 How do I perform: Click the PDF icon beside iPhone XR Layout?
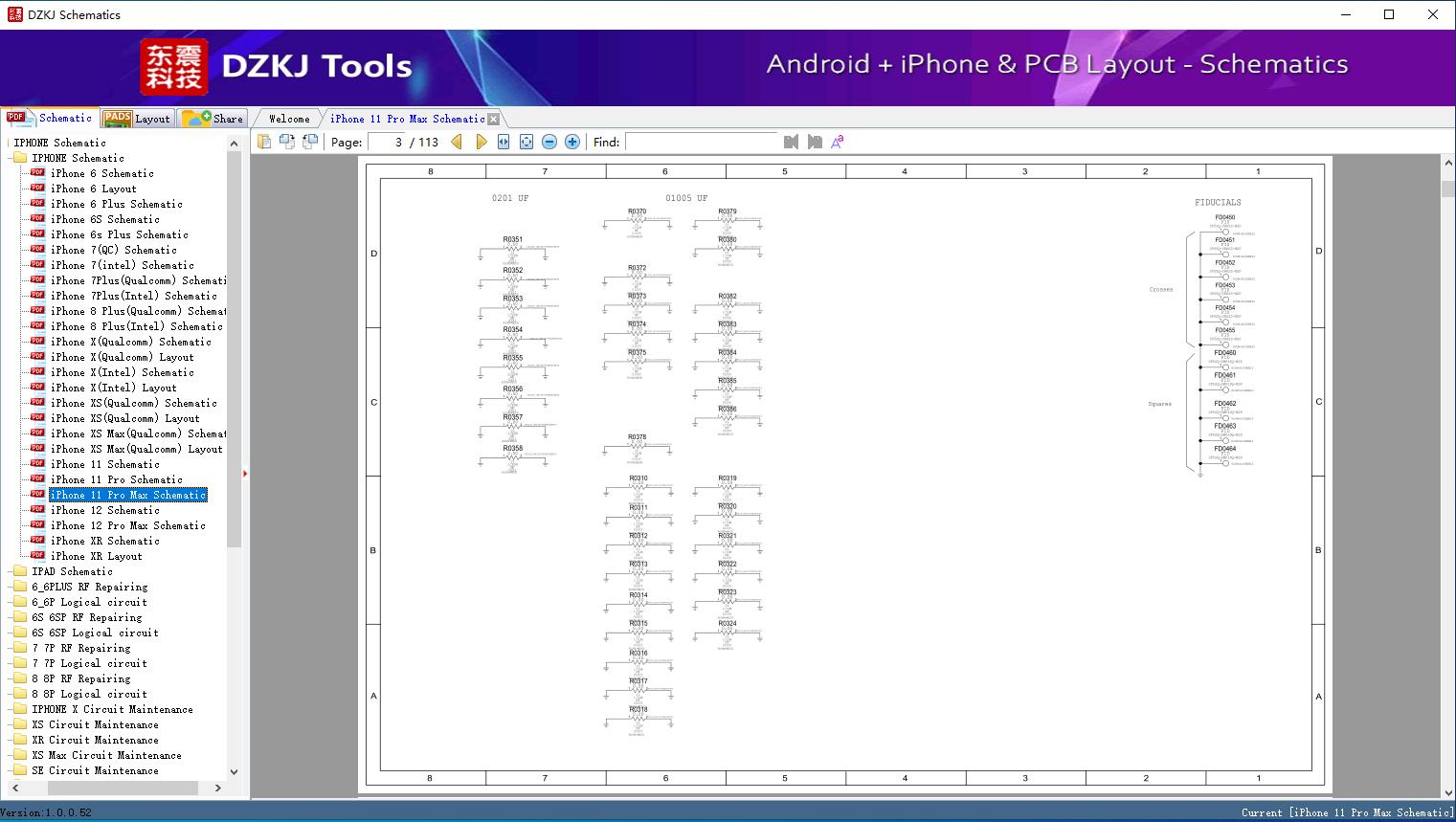37,556
